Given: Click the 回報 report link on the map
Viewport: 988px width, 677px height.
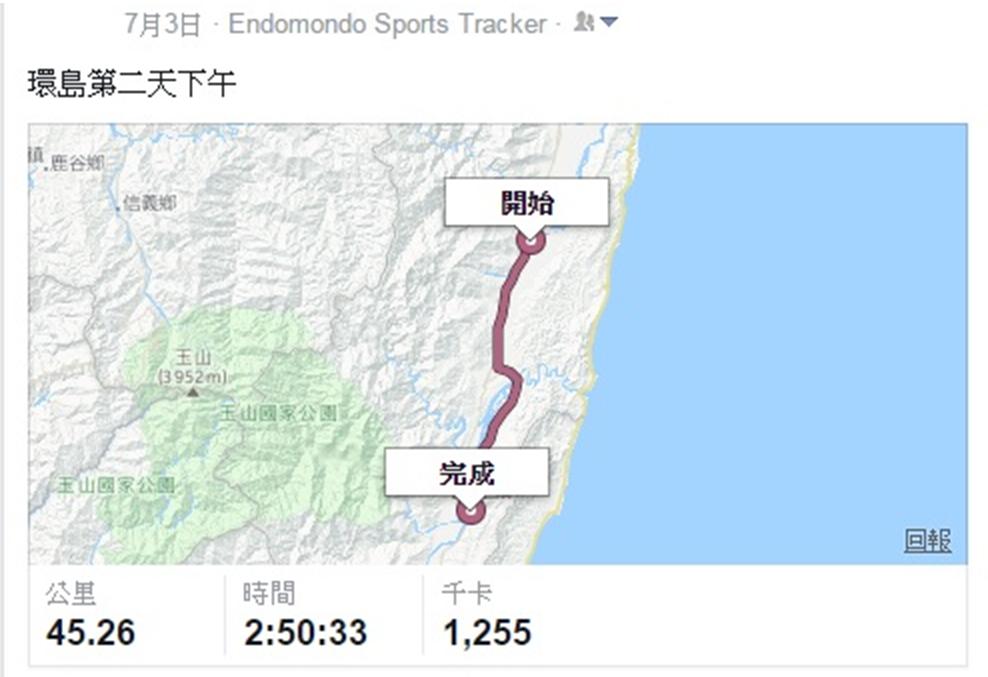Looking at the screenshot, I should (x=928, y=541).
